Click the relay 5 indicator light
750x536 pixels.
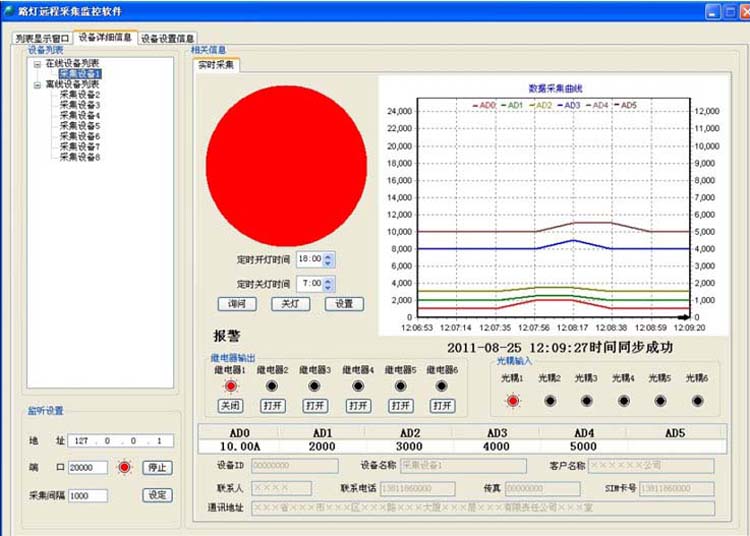pos(400,386)
